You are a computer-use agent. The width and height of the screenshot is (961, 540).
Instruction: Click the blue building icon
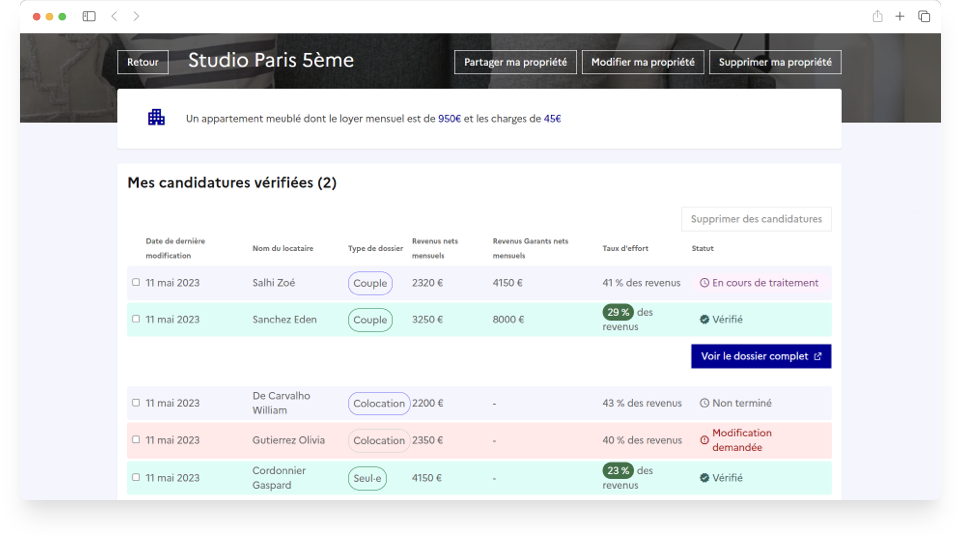156,118
